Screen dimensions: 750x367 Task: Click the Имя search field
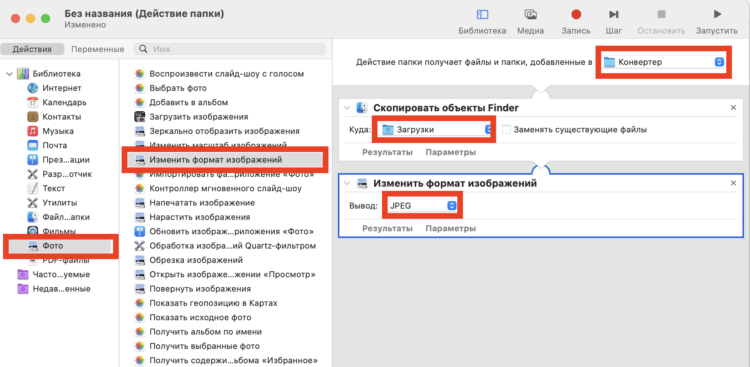(x=229, y=49)
